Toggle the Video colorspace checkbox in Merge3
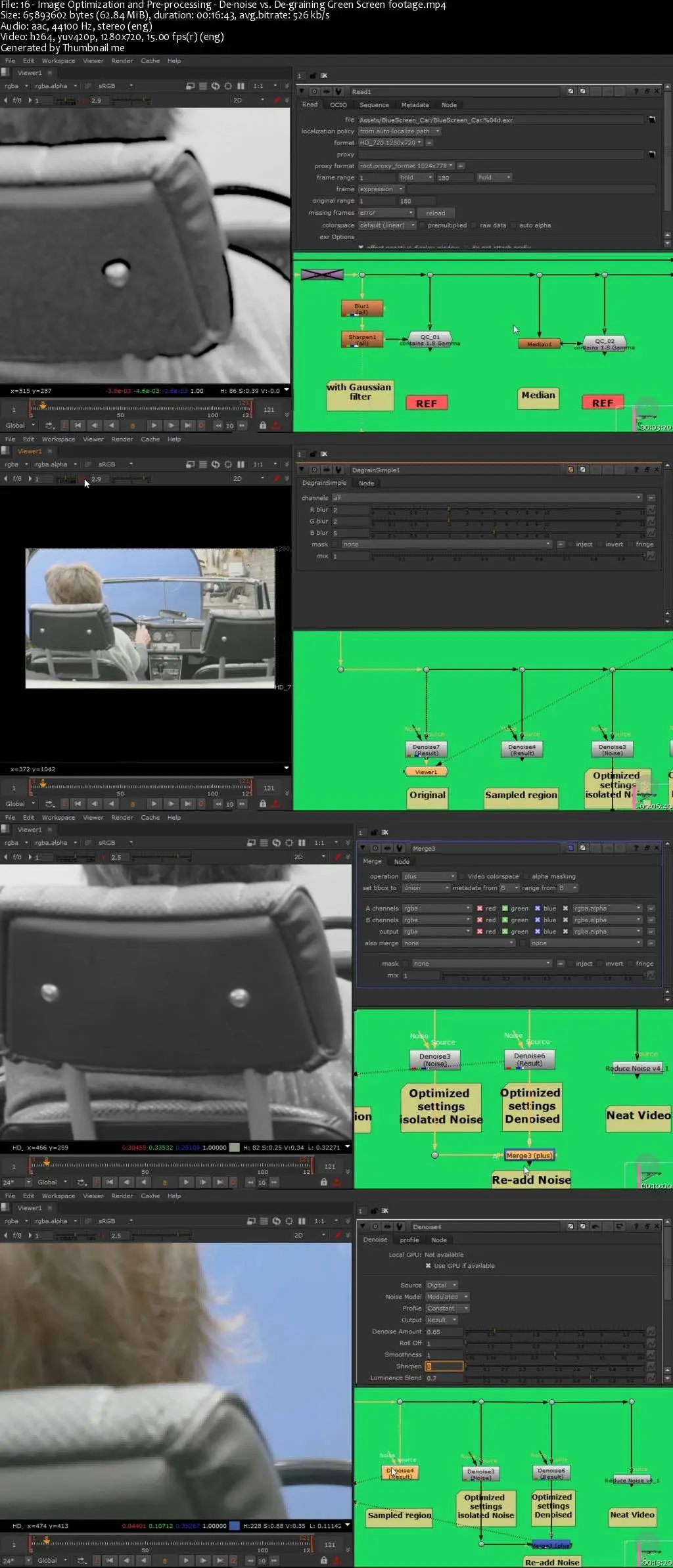Image resolution: width=673 pixels, height=1568 pixels. point(463,876)
